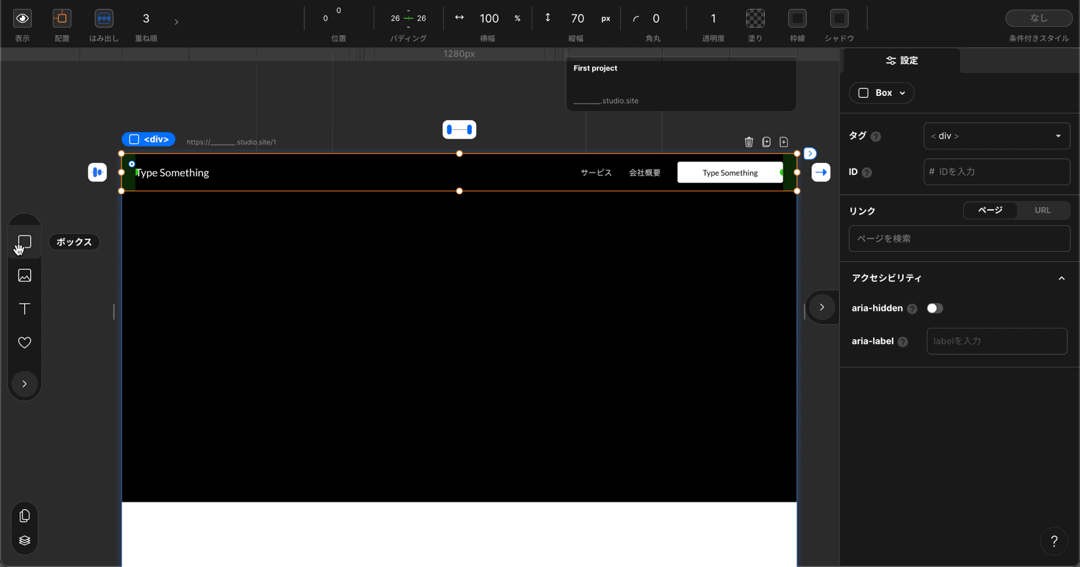Click the パディング padding control
The image size is (1080, 567).
pos(408,18)
